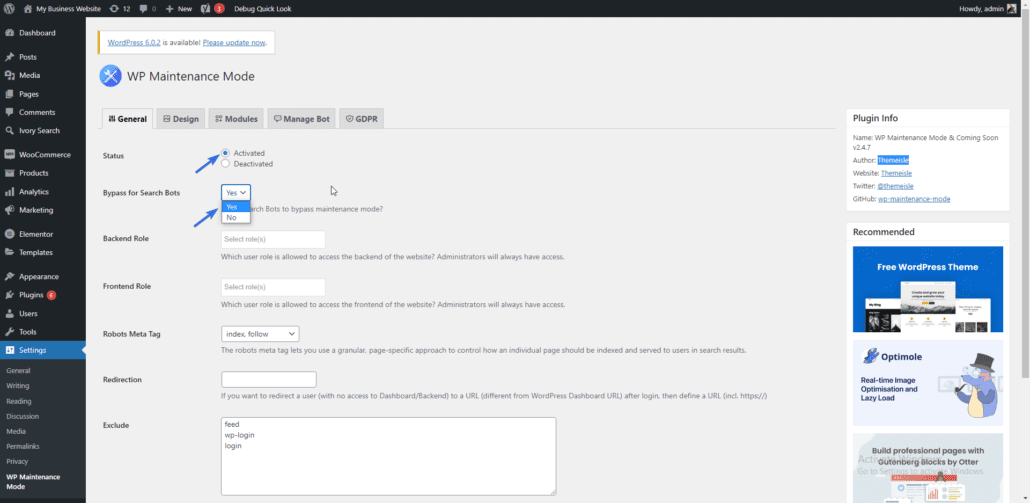
Task: Click the Redirection URL input field
Action: pos(269,380)
